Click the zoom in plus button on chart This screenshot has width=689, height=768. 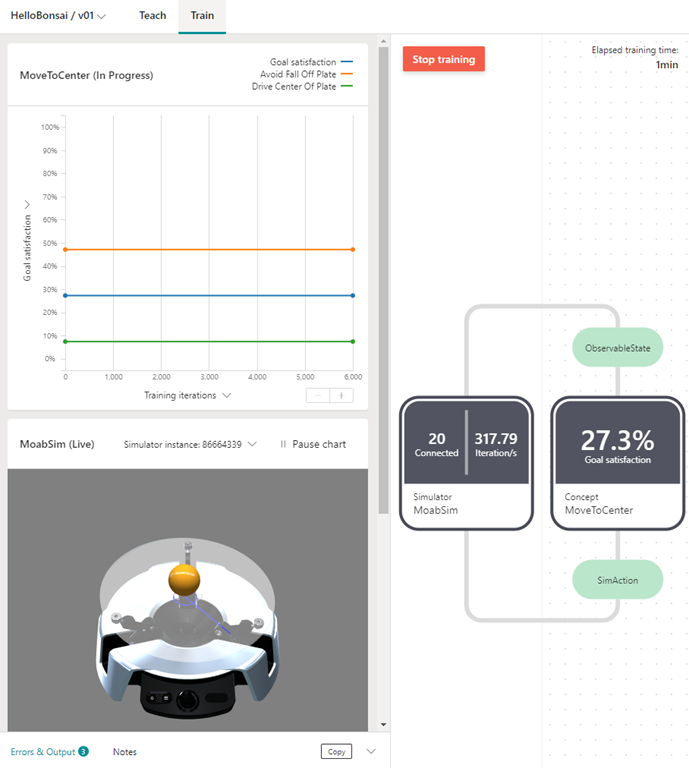(342, 395)
